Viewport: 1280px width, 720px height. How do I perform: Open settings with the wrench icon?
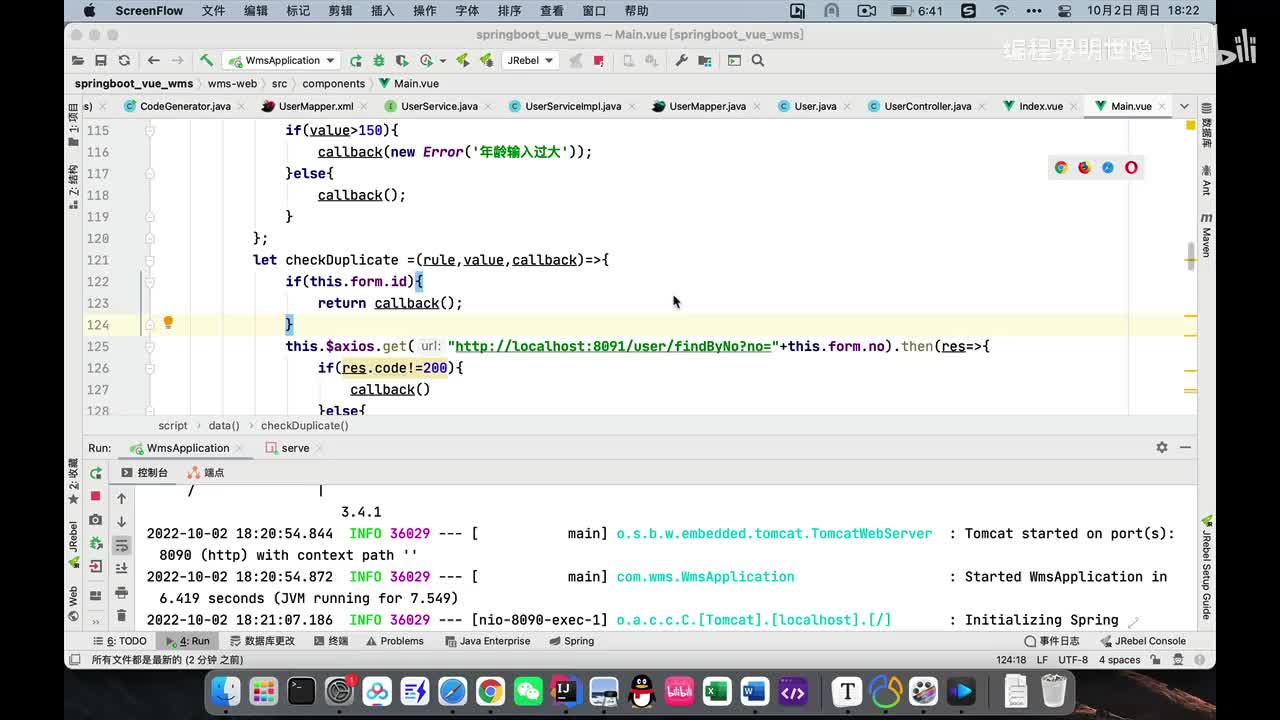682,61
